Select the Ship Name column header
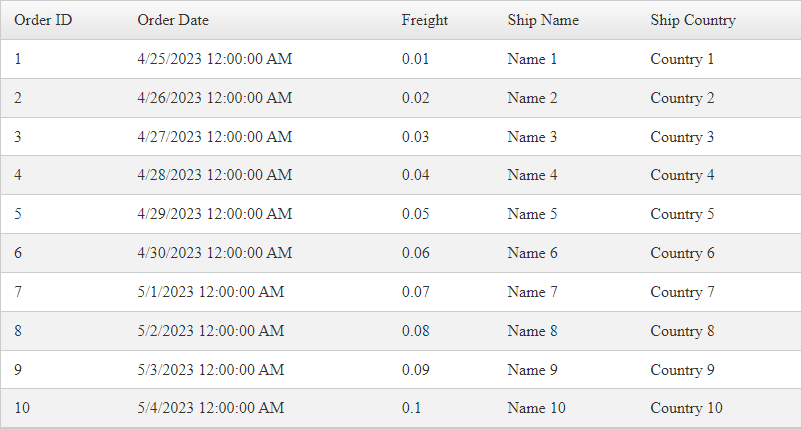This screenshot has height=429, width=802. point(543,20)
